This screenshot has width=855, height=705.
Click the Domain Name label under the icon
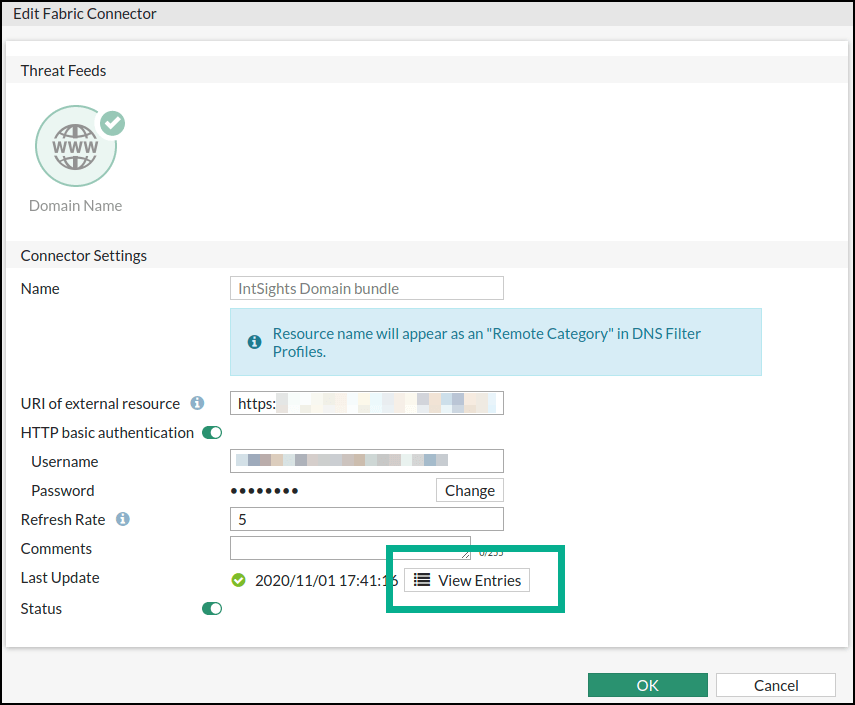point(75,205)
